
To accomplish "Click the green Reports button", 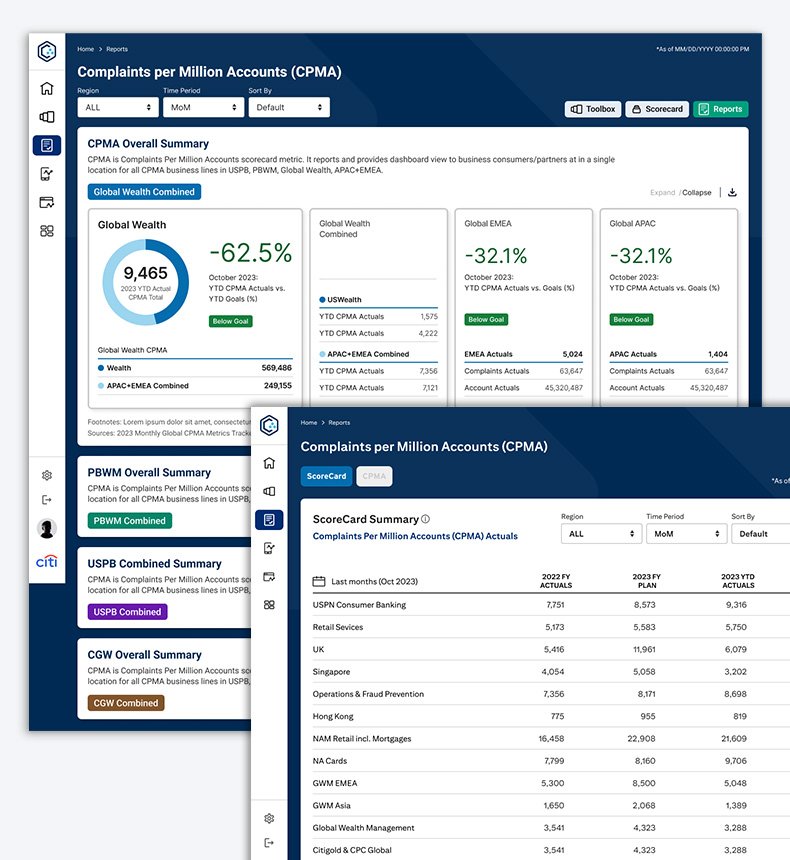I will click(721, 109).
